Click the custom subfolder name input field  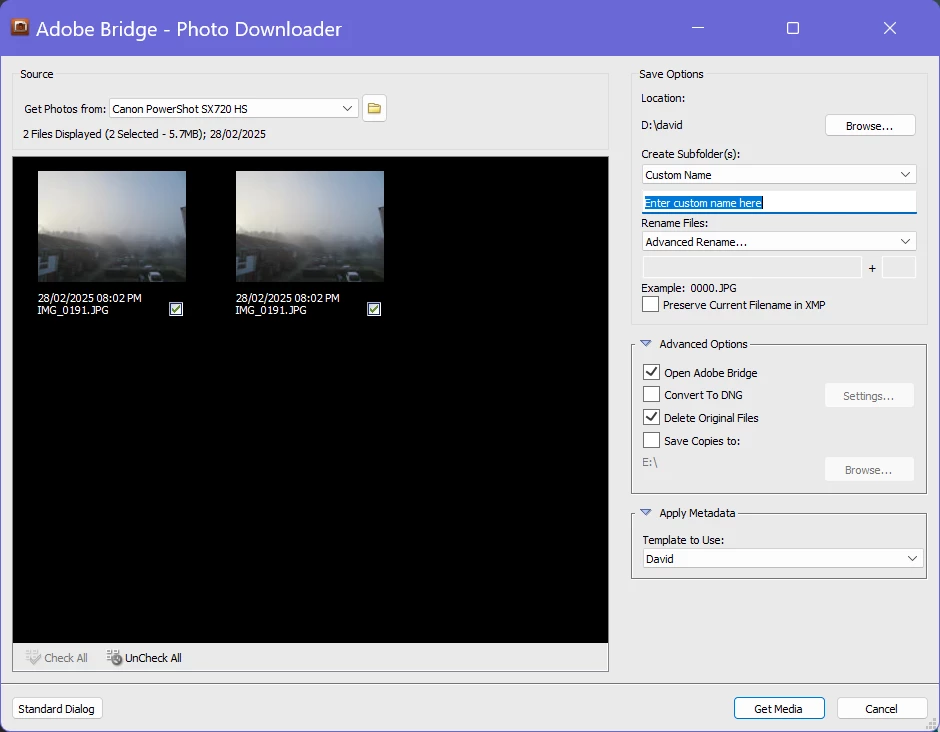(779, 203)
